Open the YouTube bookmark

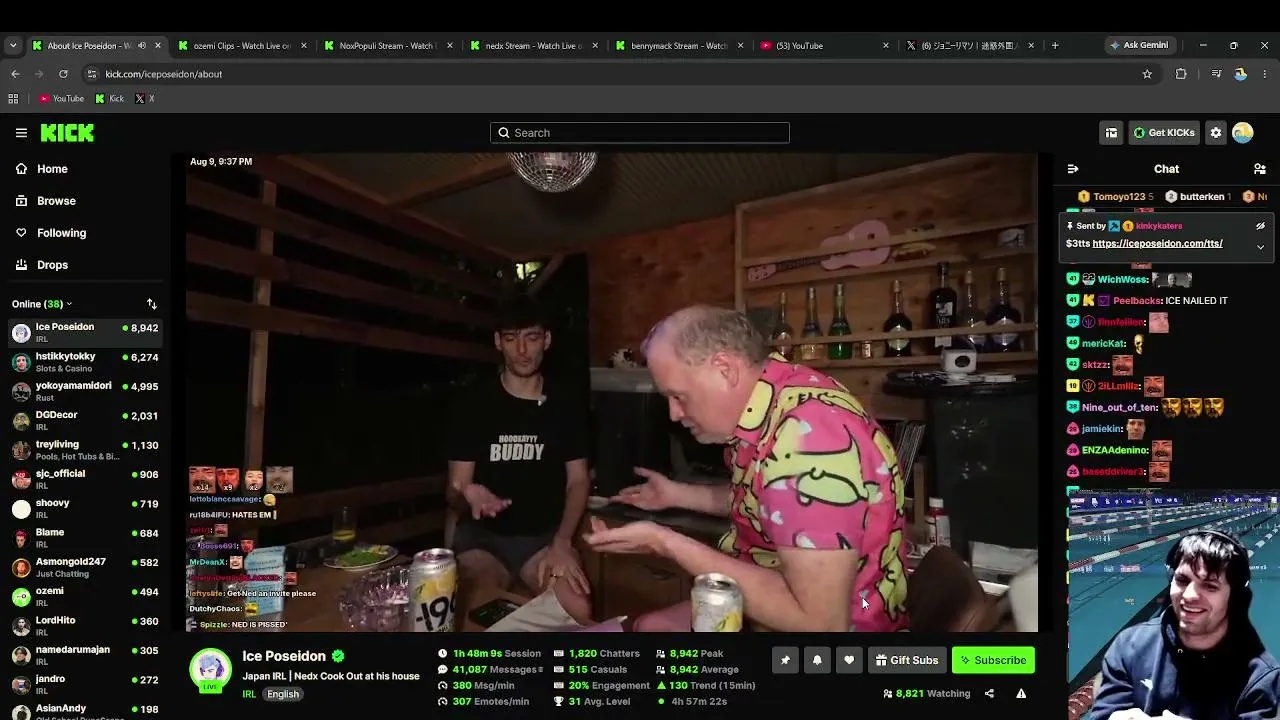(61, 99)
